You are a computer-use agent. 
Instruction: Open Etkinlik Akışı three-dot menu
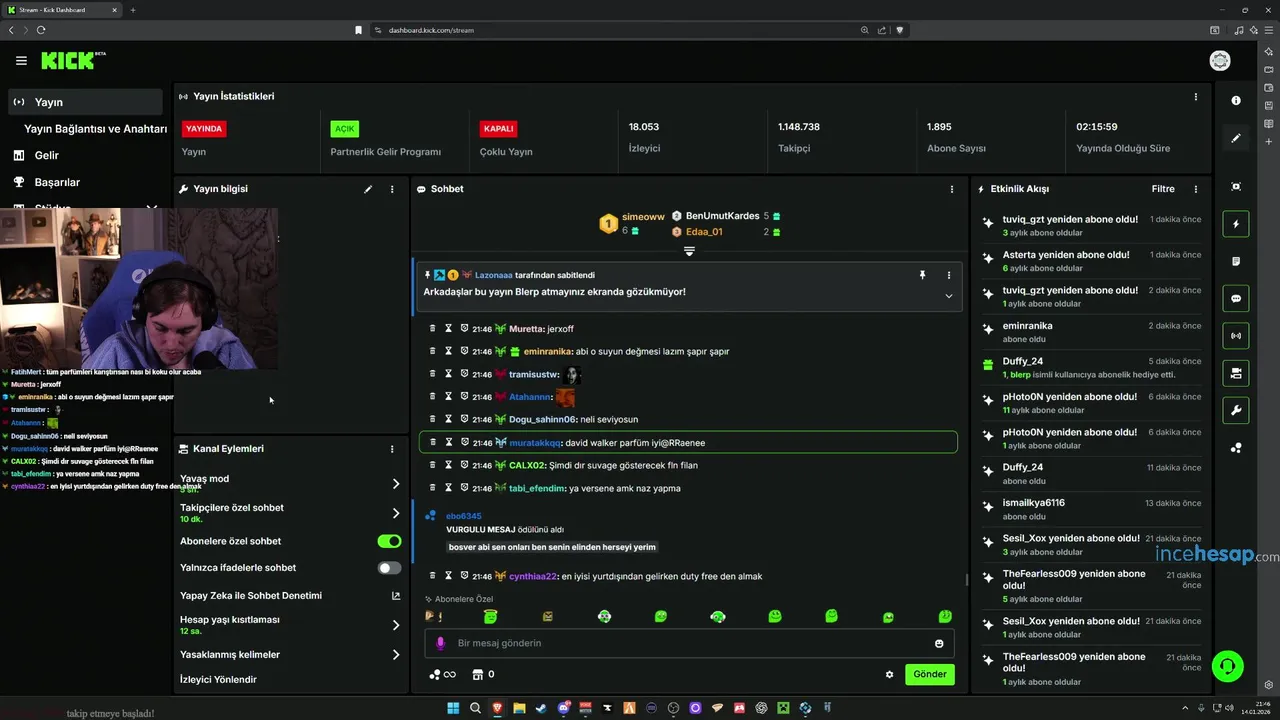coord(1196,189)
